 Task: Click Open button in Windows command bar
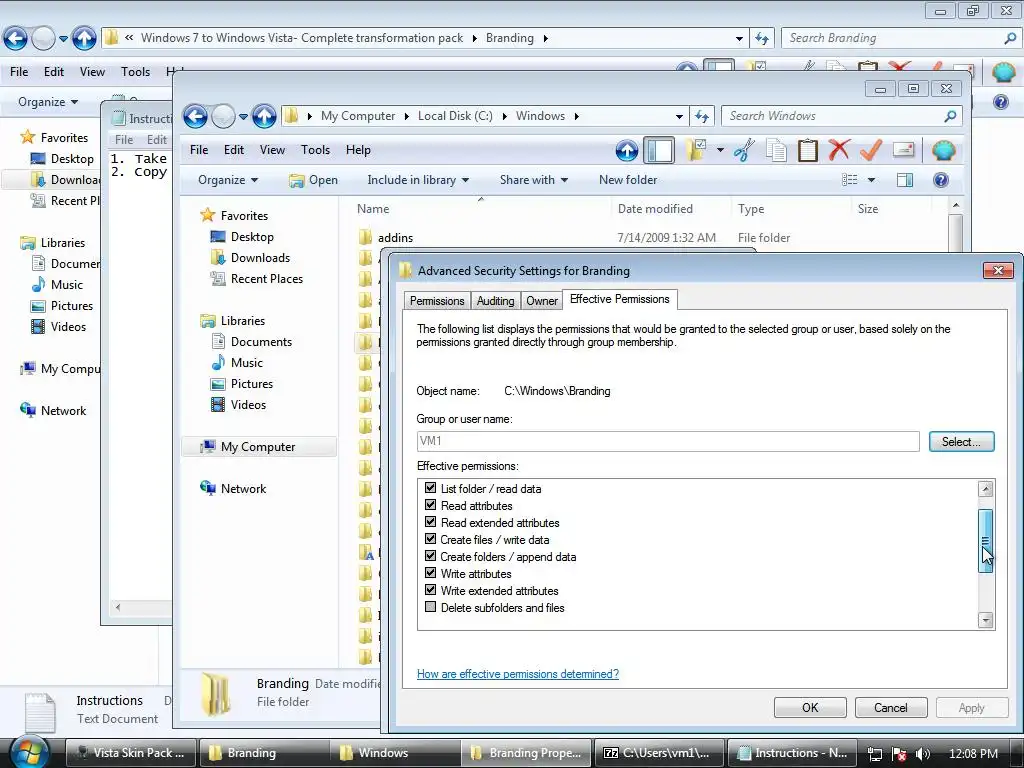click(313, 180)
